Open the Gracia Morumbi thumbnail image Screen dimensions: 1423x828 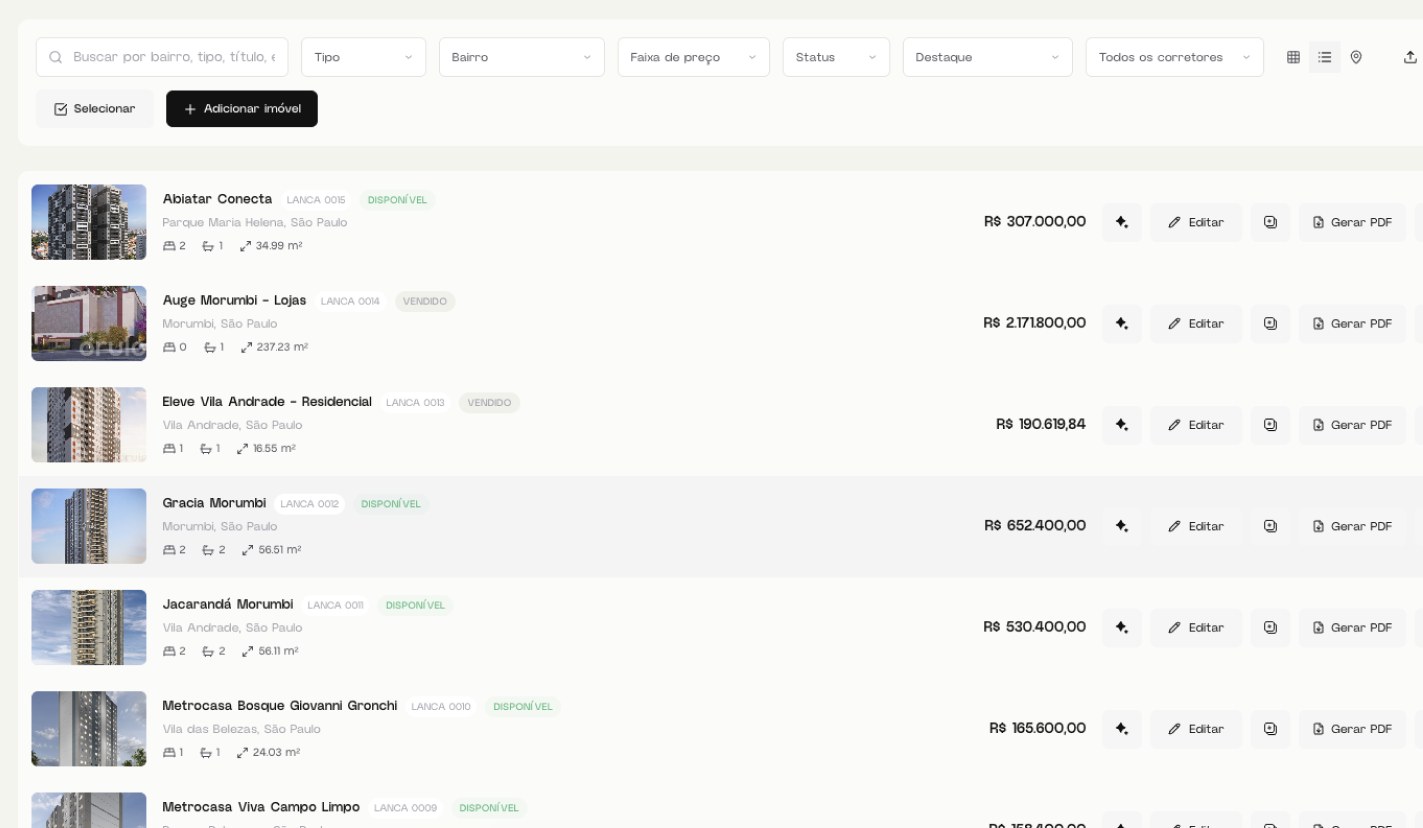pyautogui.click(x=89, y=526)
